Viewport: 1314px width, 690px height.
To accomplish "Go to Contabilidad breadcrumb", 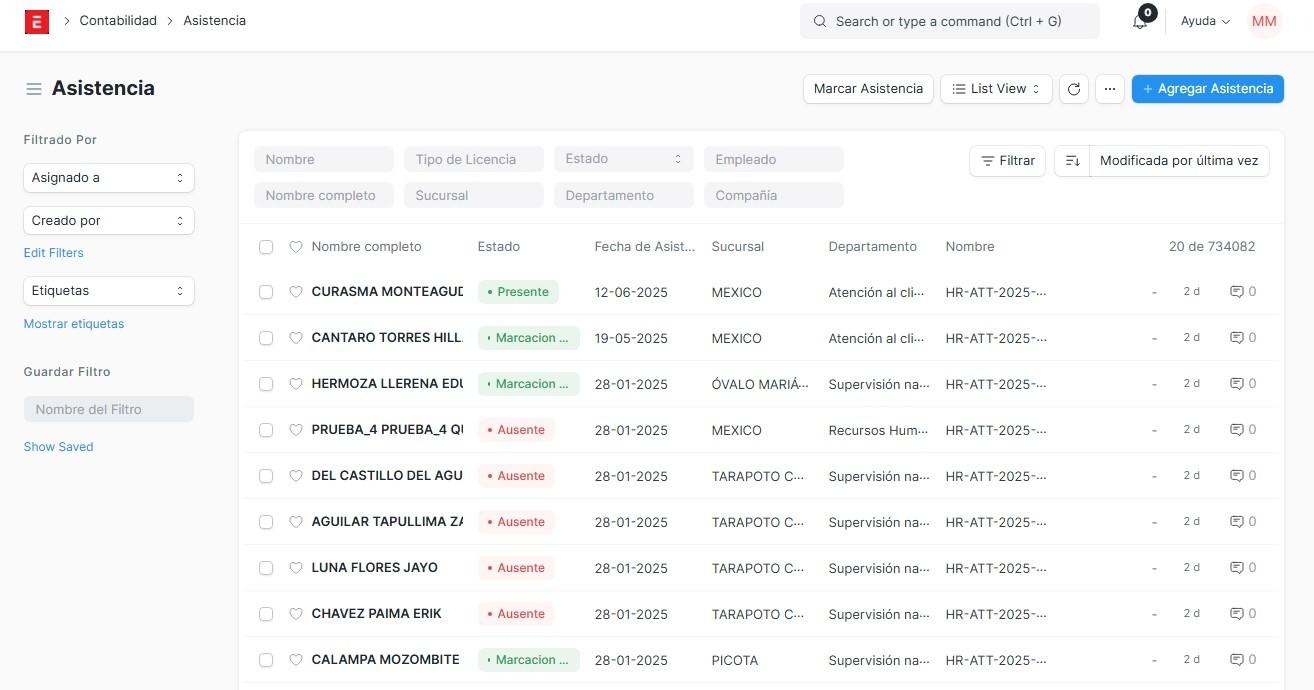I will 118,21.
